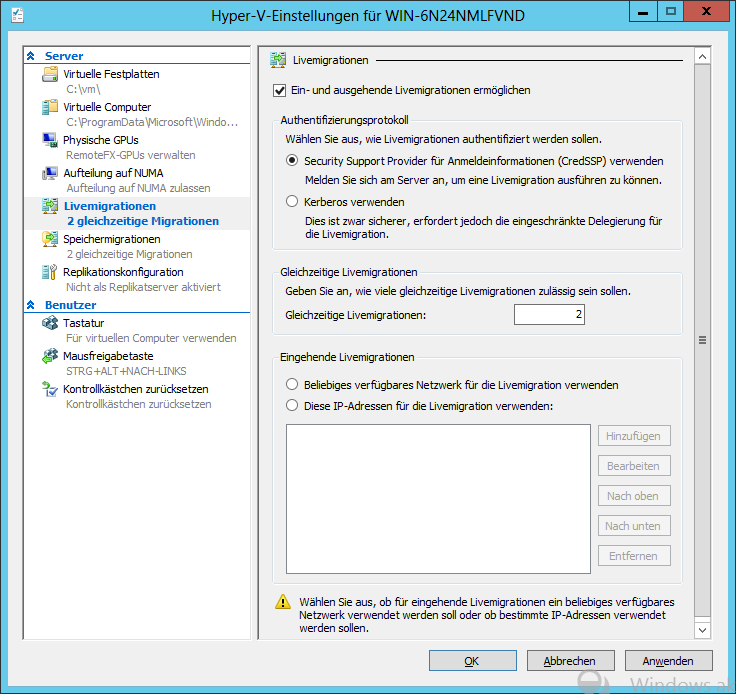
Task: Click the Tastatur keyboard icon
Action: (x=50, y=324)
